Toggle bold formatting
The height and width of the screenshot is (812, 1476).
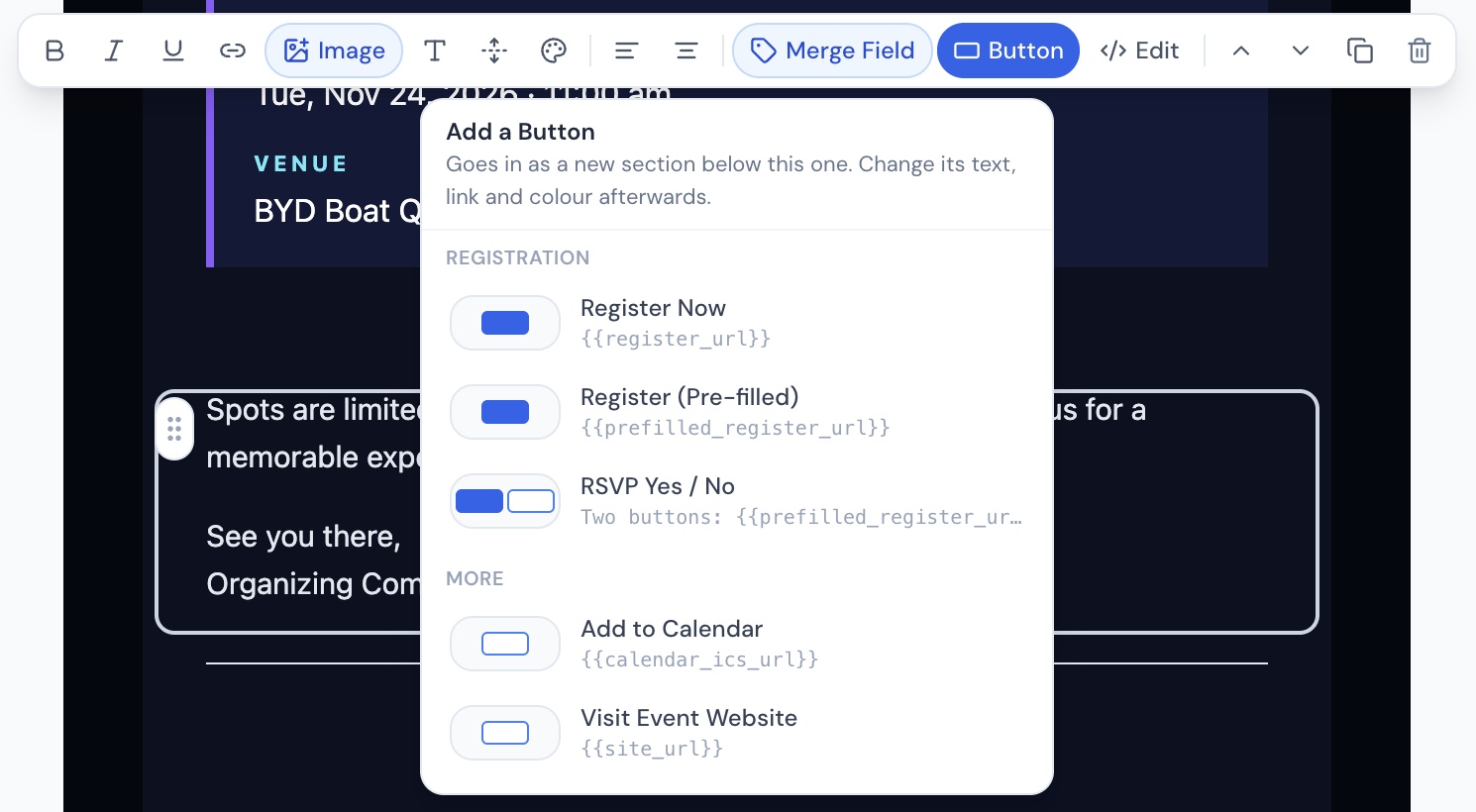tap(54, 51)
